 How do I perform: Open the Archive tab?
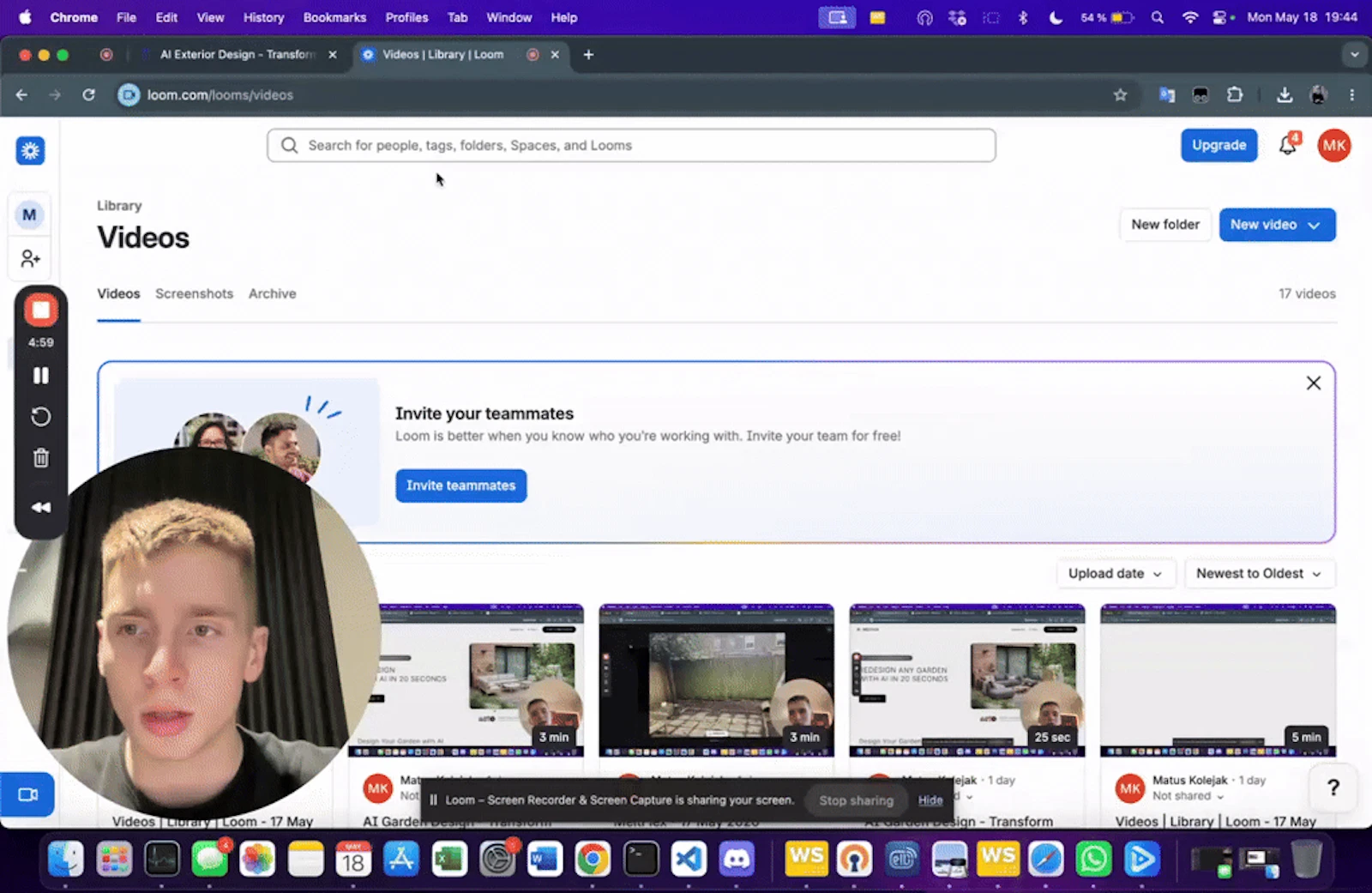click(272, 293)
